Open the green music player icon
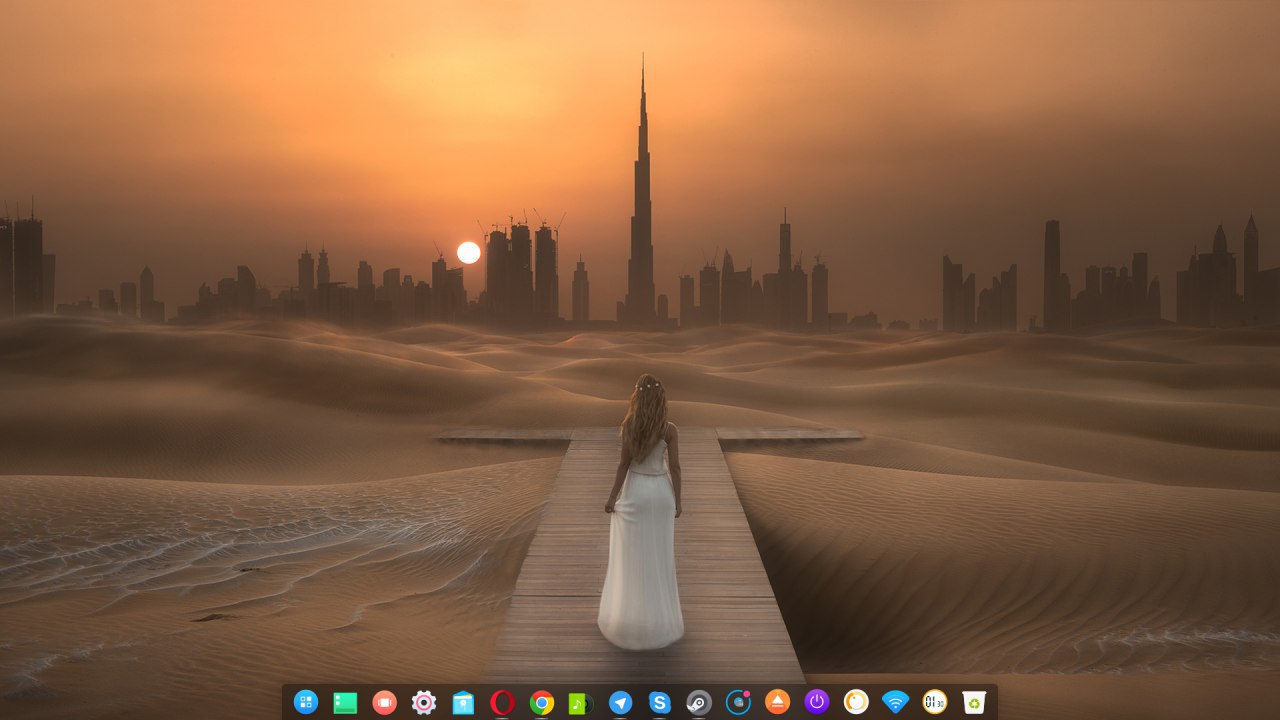Screen dimensions: 1280x720 [x=581, y=703]
